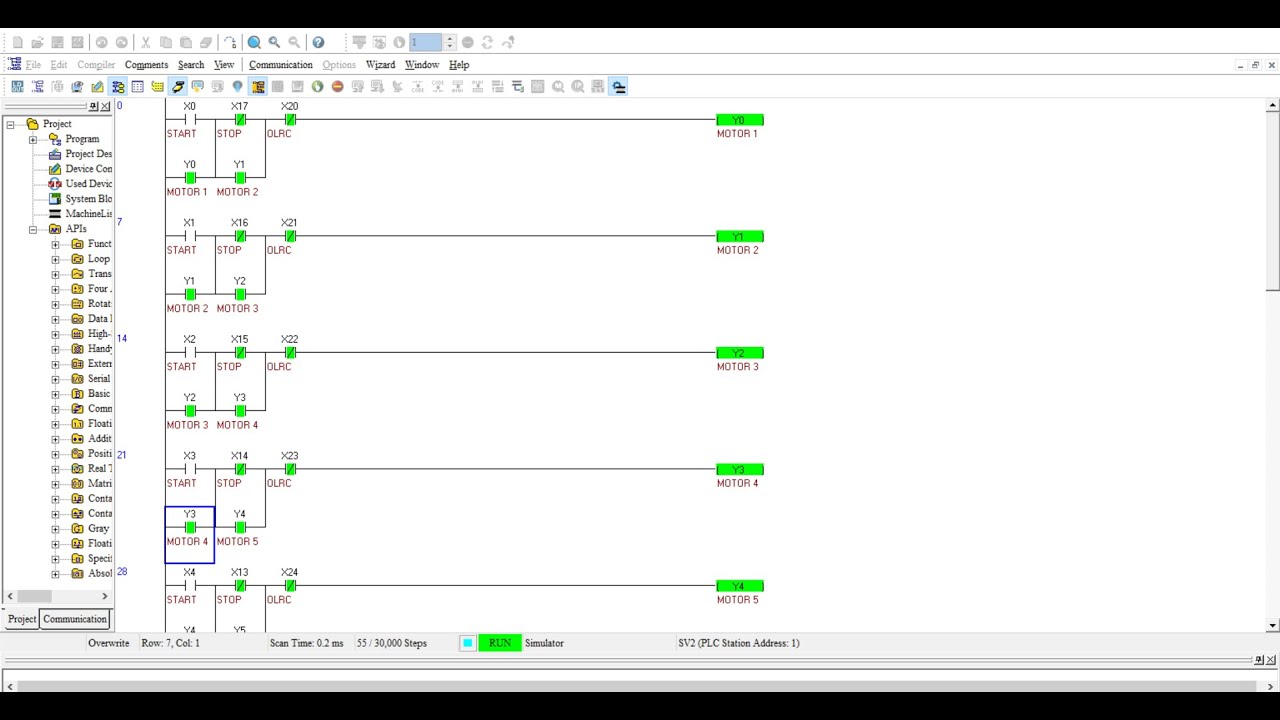Click the scroll down arrow of ladder editor
Screen dimensions: 1280x720
point(1272,626)
